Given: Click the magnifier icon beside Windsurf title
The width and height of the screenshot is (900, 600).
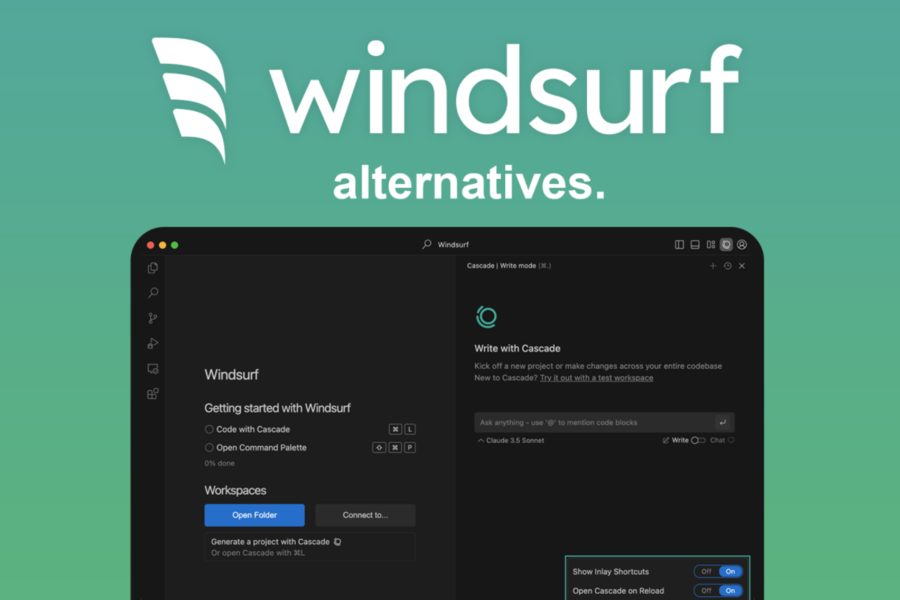Looking at the screenshot, I should point(426,245).
